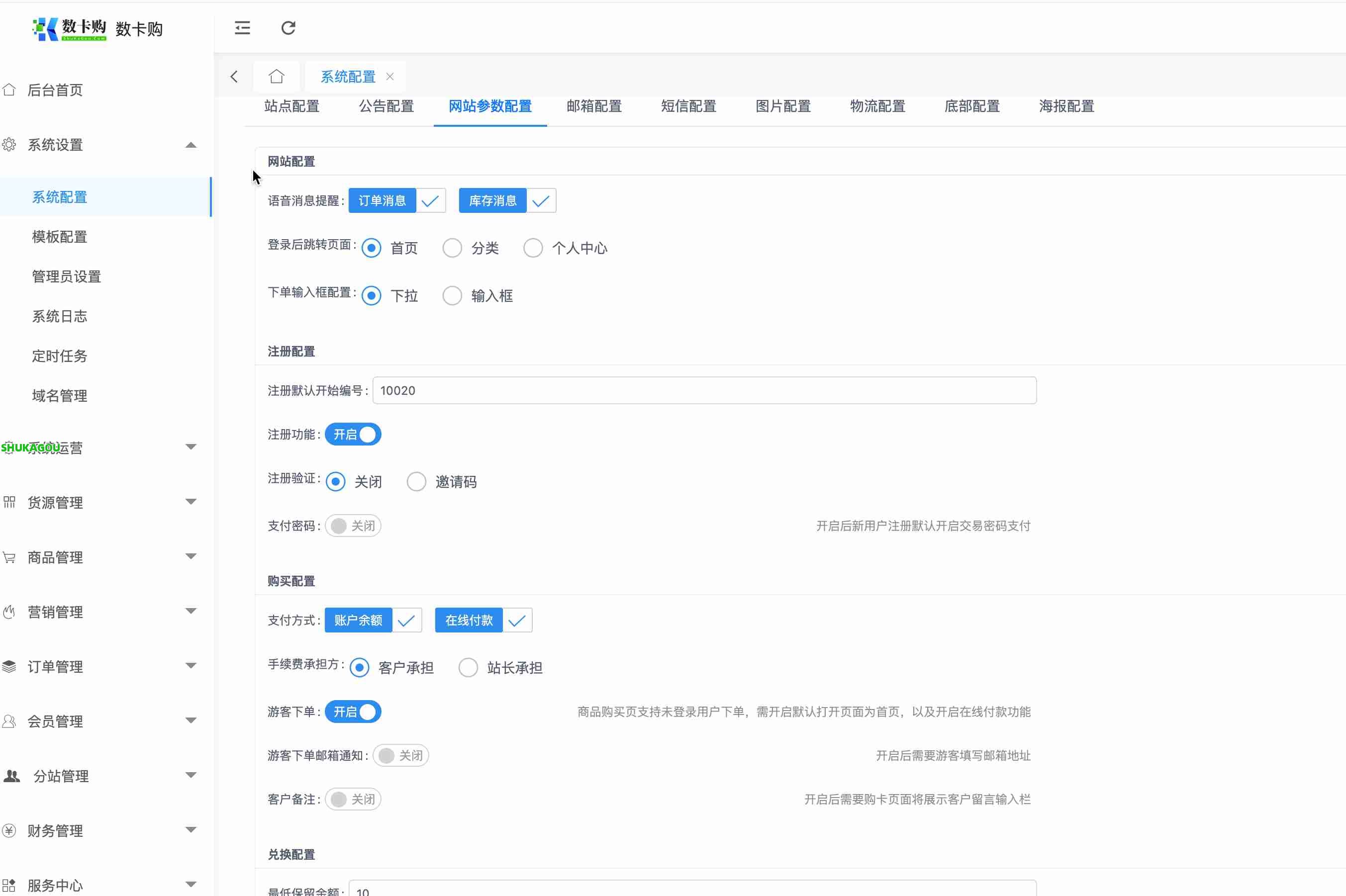Collapse the 系统设置 menu chevron

pos(191,145)
